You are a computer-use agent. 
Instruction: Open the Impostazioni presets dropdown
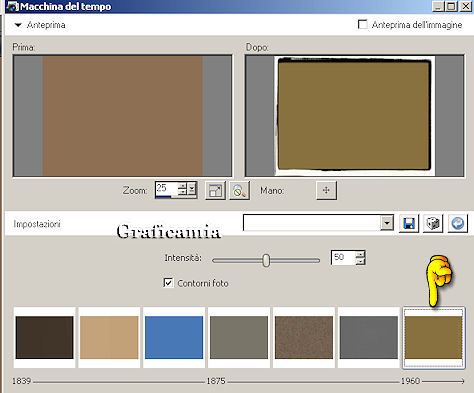click(387, 223)
